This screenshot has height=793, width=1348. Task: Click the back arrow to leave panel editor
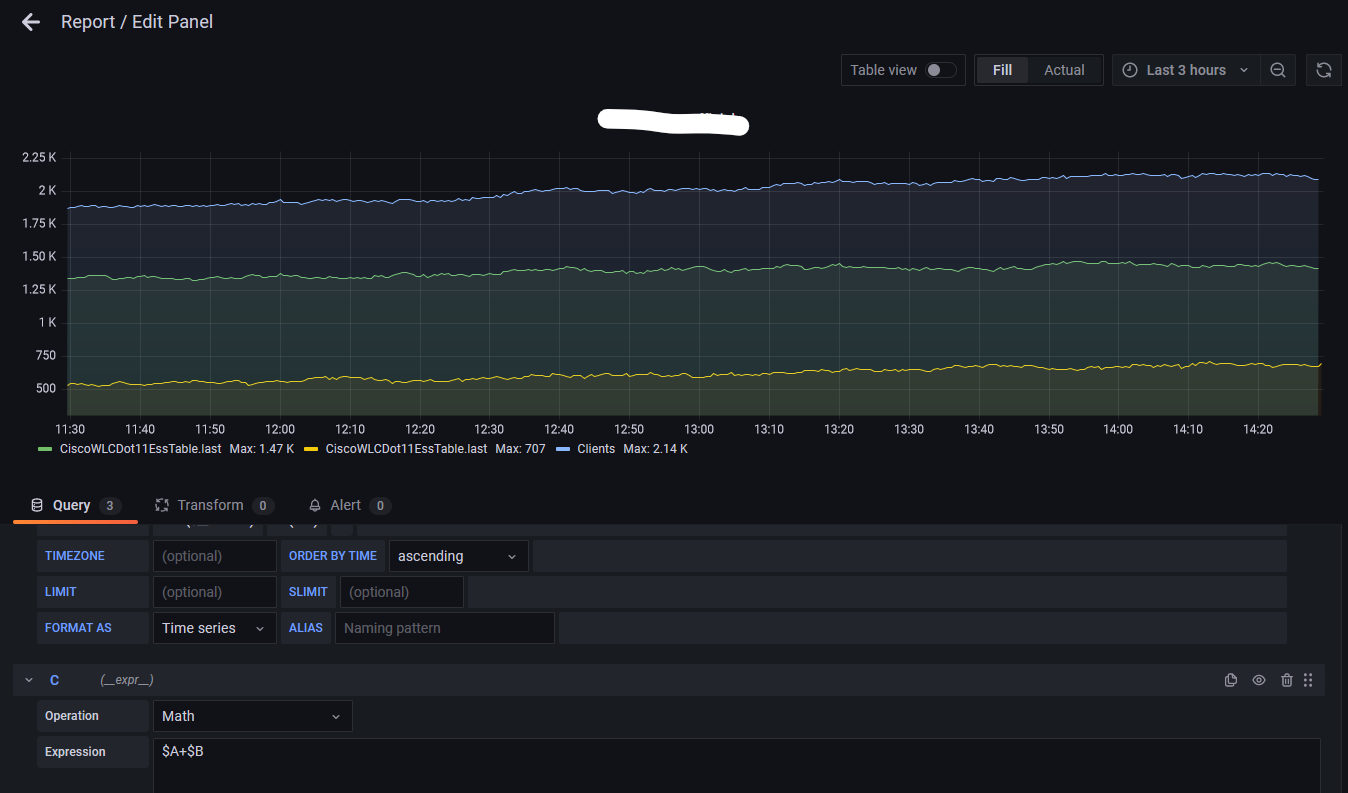[30, 22]
